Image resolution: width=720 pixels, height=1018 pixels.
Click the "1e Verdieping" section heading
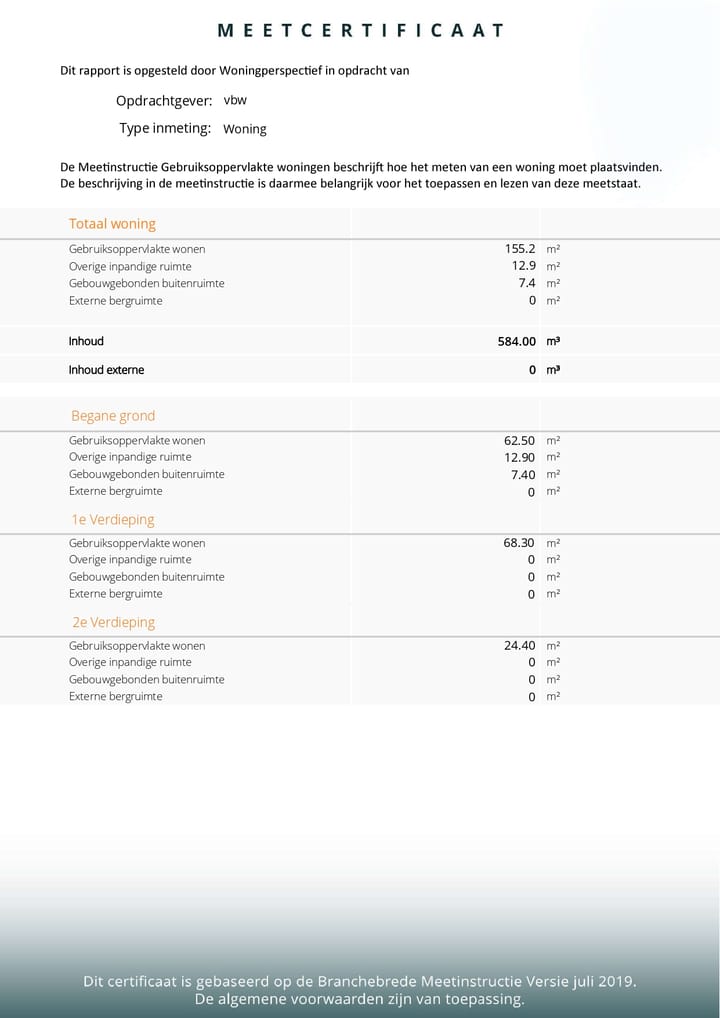tap(112, 520)
